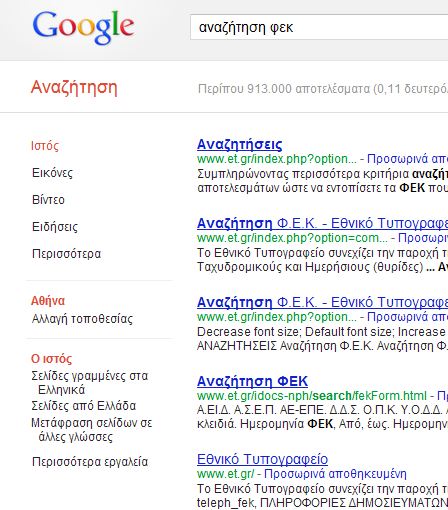Select the Ιστός search category

[x=45, y=146]
